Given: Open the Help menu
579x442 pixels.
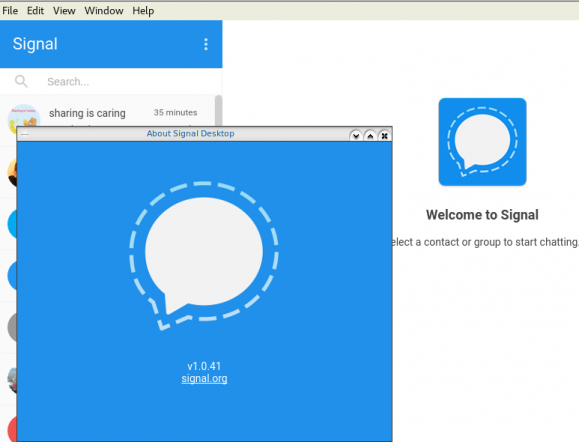Looking at the screenshot, I should tap(143, 11).
